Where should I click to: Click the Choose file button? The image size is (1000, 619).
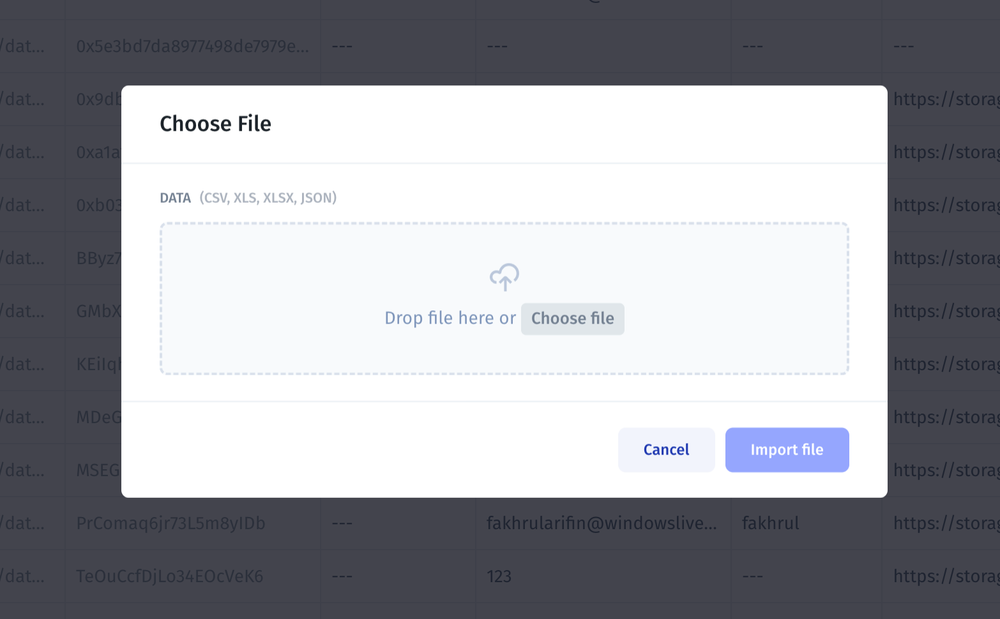pyautogui.click(x=572, y=318)
